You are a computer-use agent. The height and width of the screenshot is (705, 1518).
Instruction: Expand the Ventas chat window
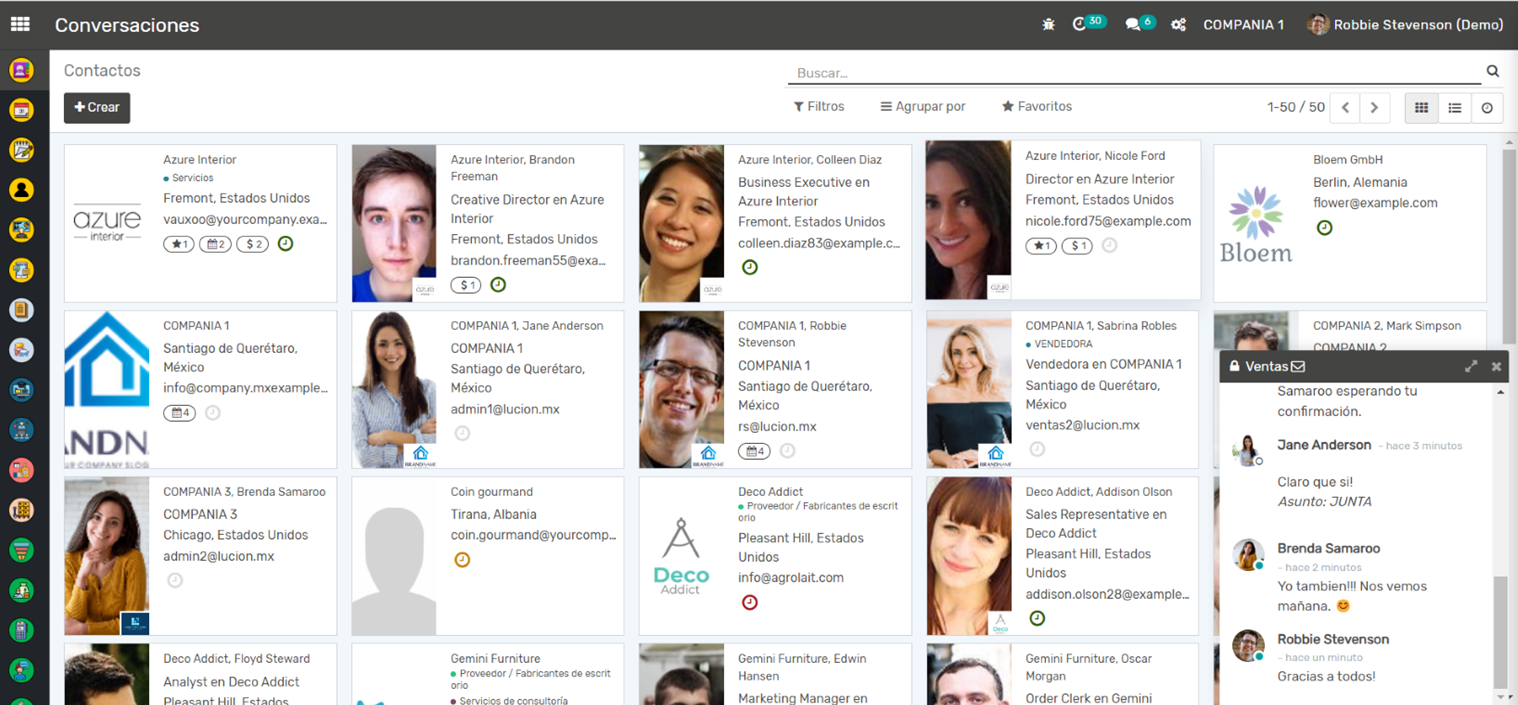1471,366
